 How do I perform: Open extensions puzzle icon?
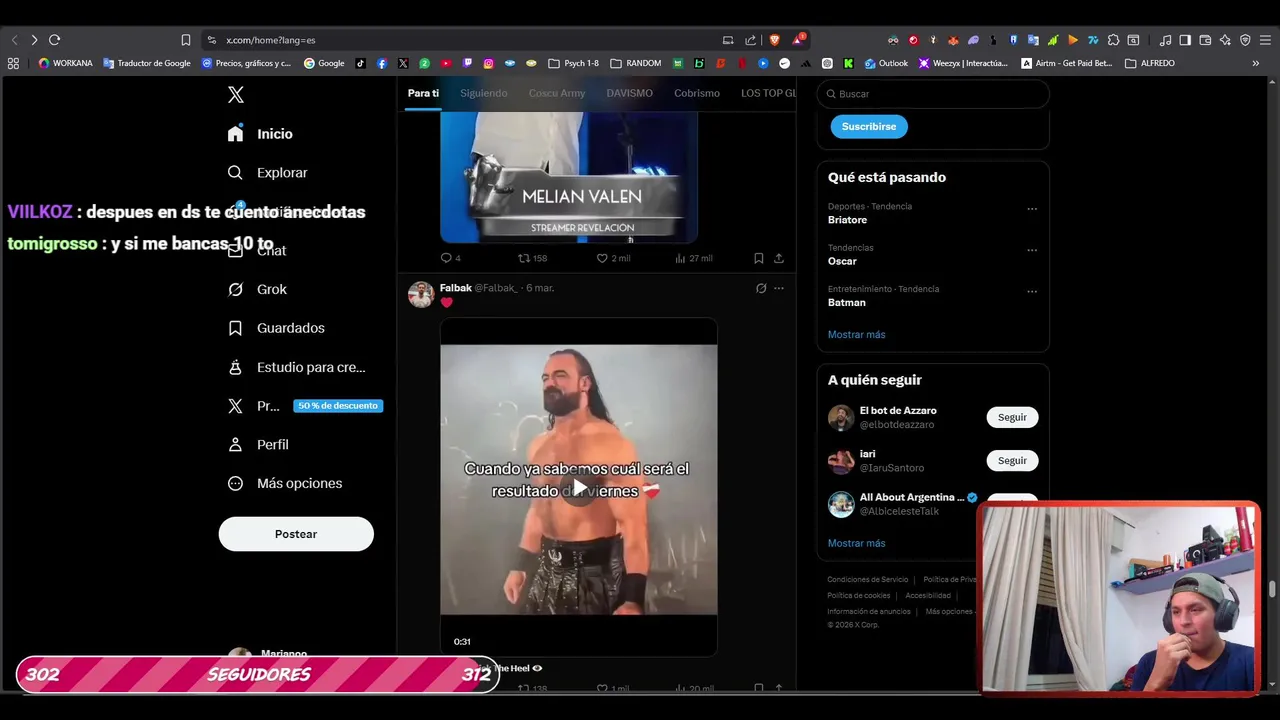tap(1113, 40)
